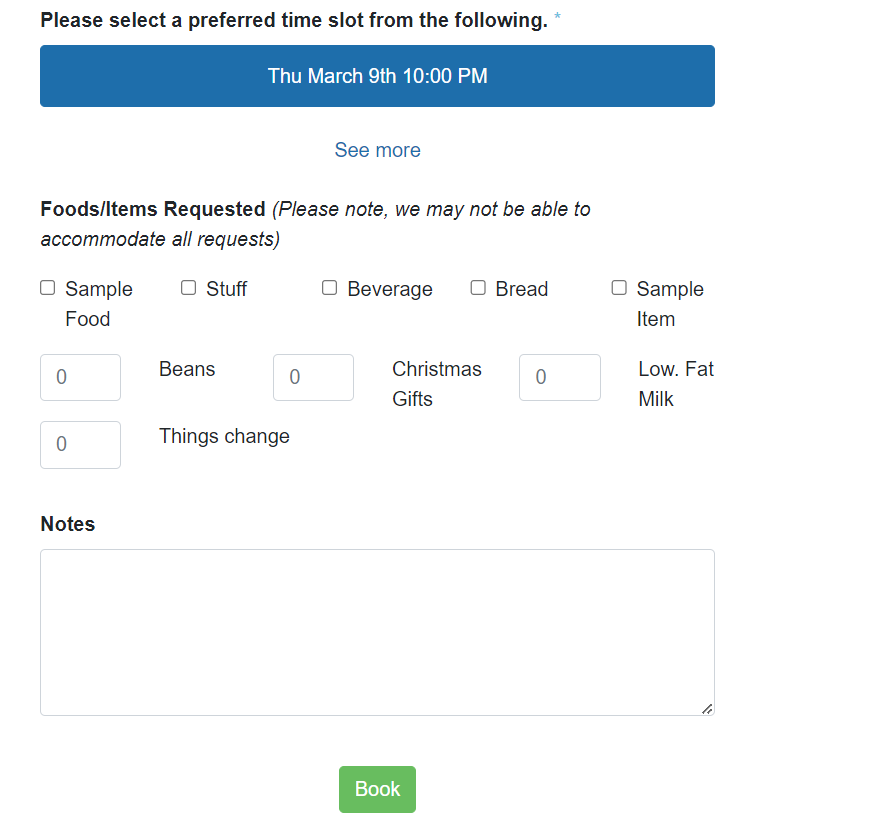Toggle the Bread checkbox
This screenshot has width=873, height=813.
(478, 288)
